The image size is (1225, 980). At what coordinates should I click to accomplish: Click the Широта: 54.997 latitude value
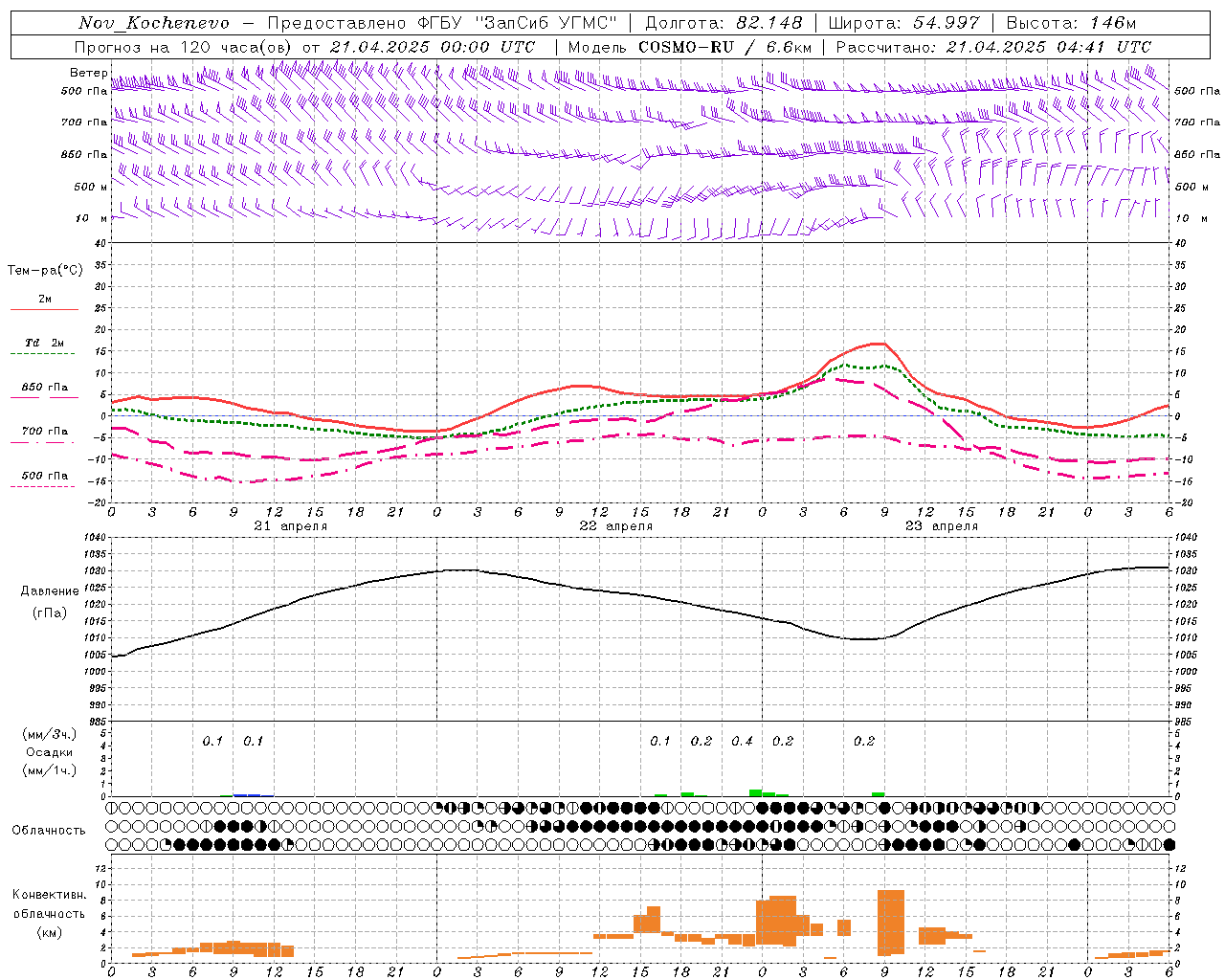tap(903, 23)
